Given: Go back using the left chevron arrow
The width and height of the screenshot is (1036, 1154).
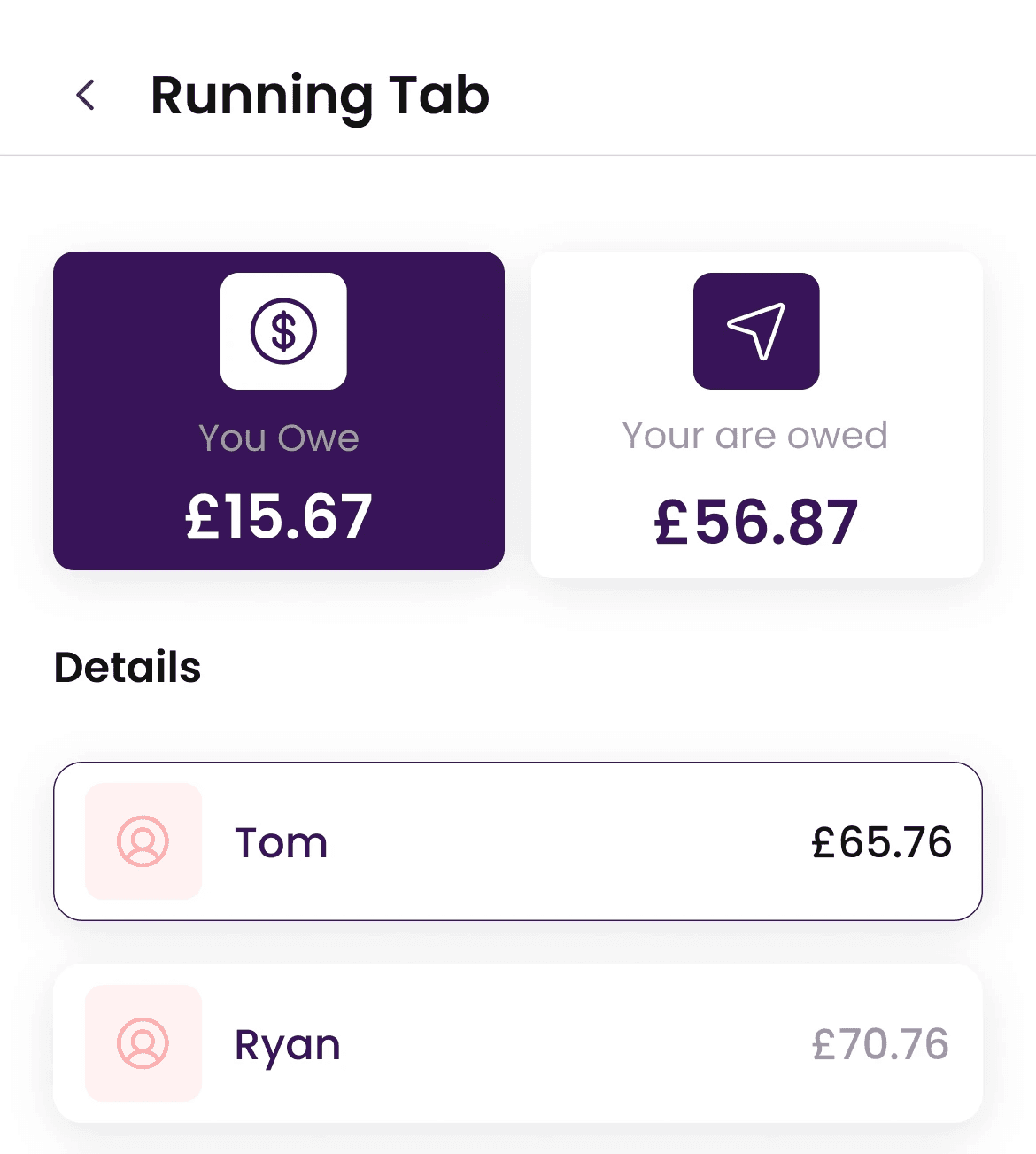Looking at the screenshot, I should [86, 95].
